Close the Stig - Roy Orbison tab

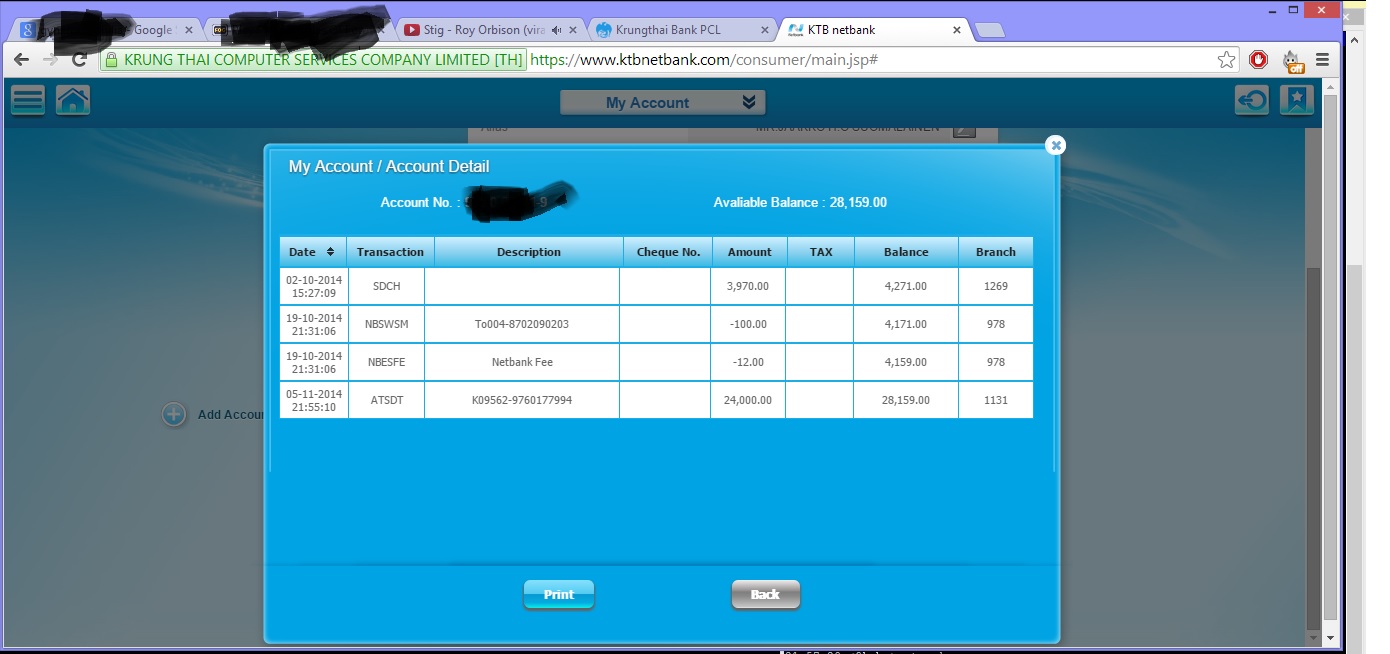tap(572, 30)
